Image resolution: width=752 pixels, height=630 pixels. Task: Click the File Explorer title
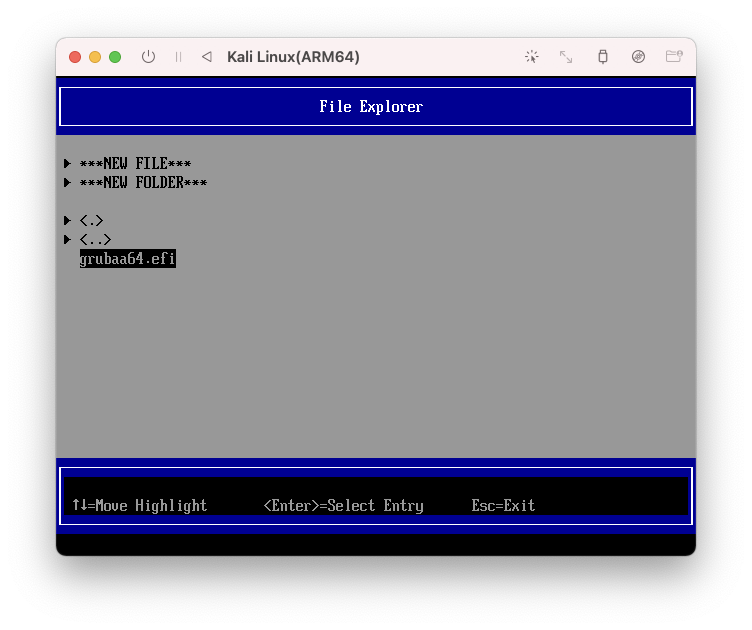tap(371, 106)
